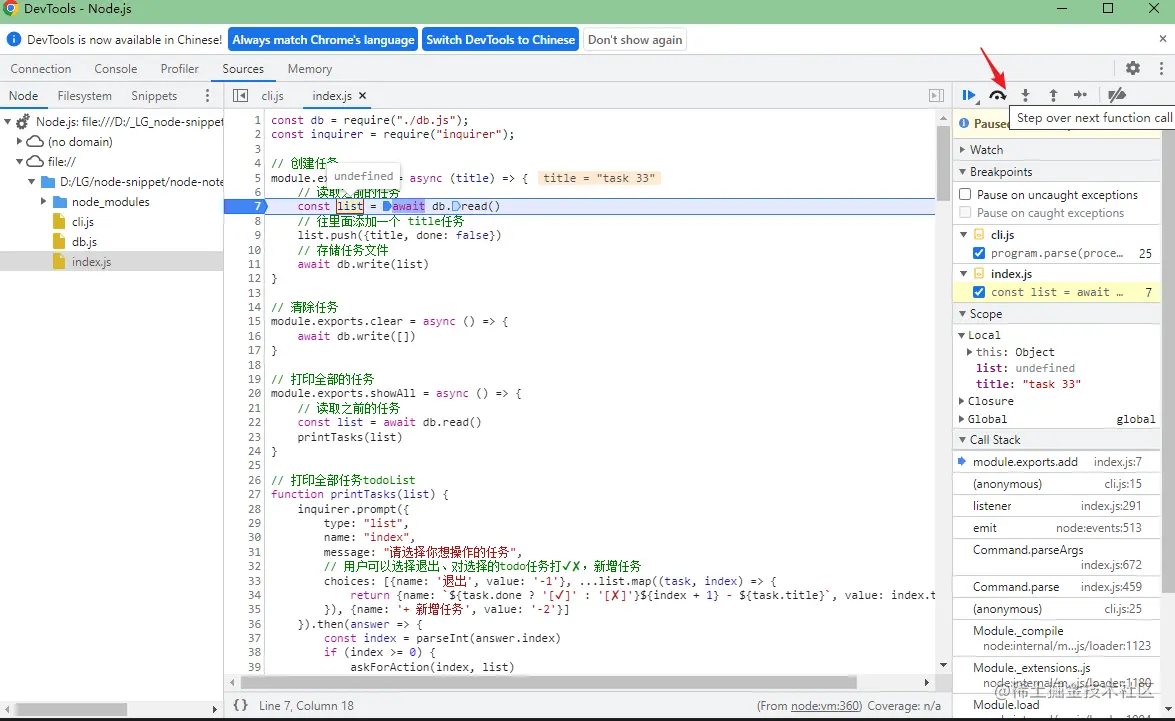Step out of current function
1175x721 pixels.
tap(1053, 95)
